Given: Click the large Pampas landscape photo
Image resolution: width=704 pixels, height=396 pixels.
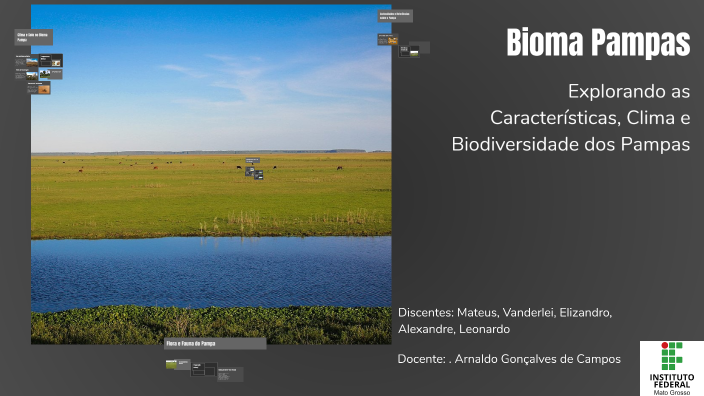Looking at the screenshot, I should tap(211, 175).
